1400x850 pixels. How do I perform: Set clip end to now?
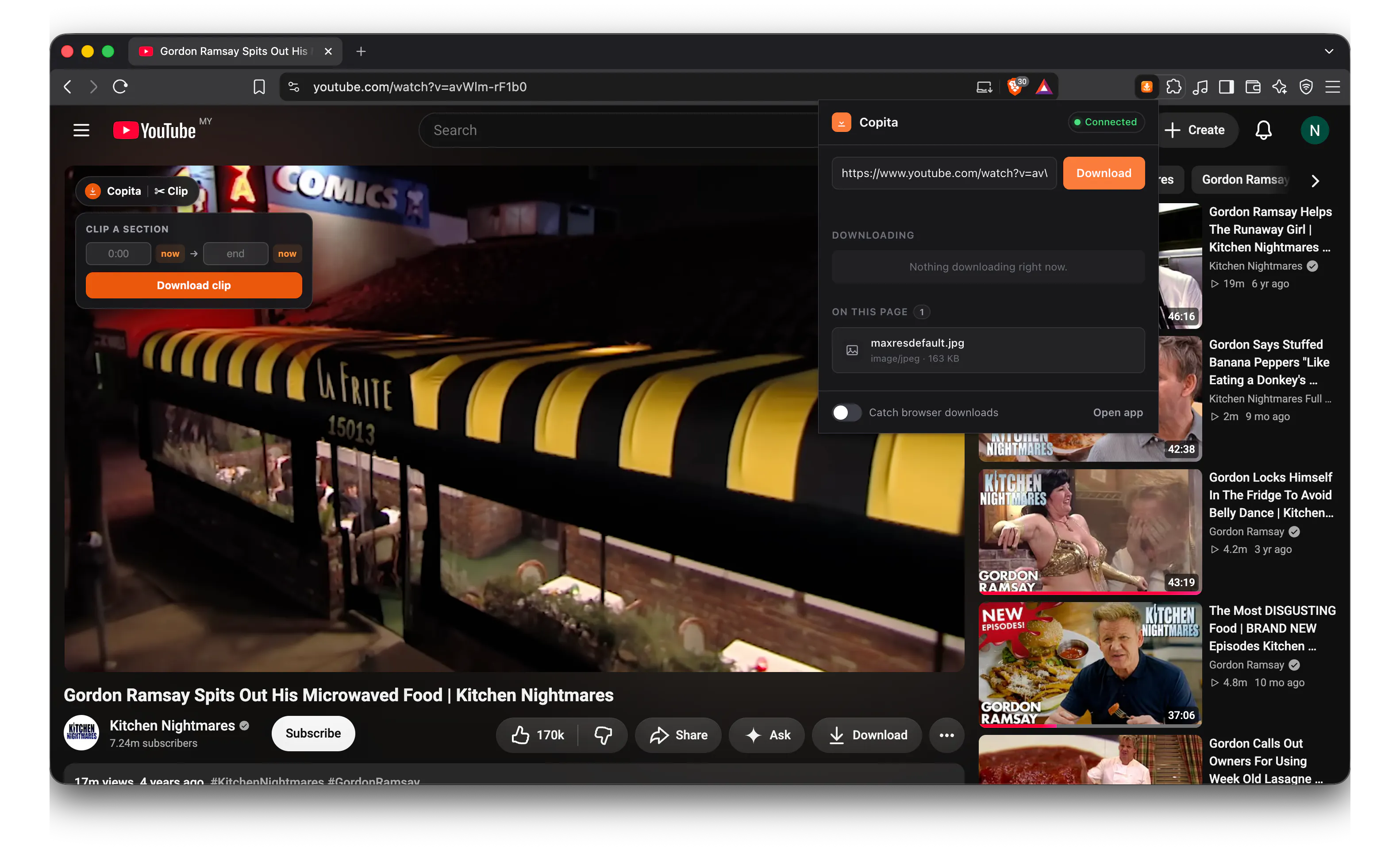click(287, 254)
